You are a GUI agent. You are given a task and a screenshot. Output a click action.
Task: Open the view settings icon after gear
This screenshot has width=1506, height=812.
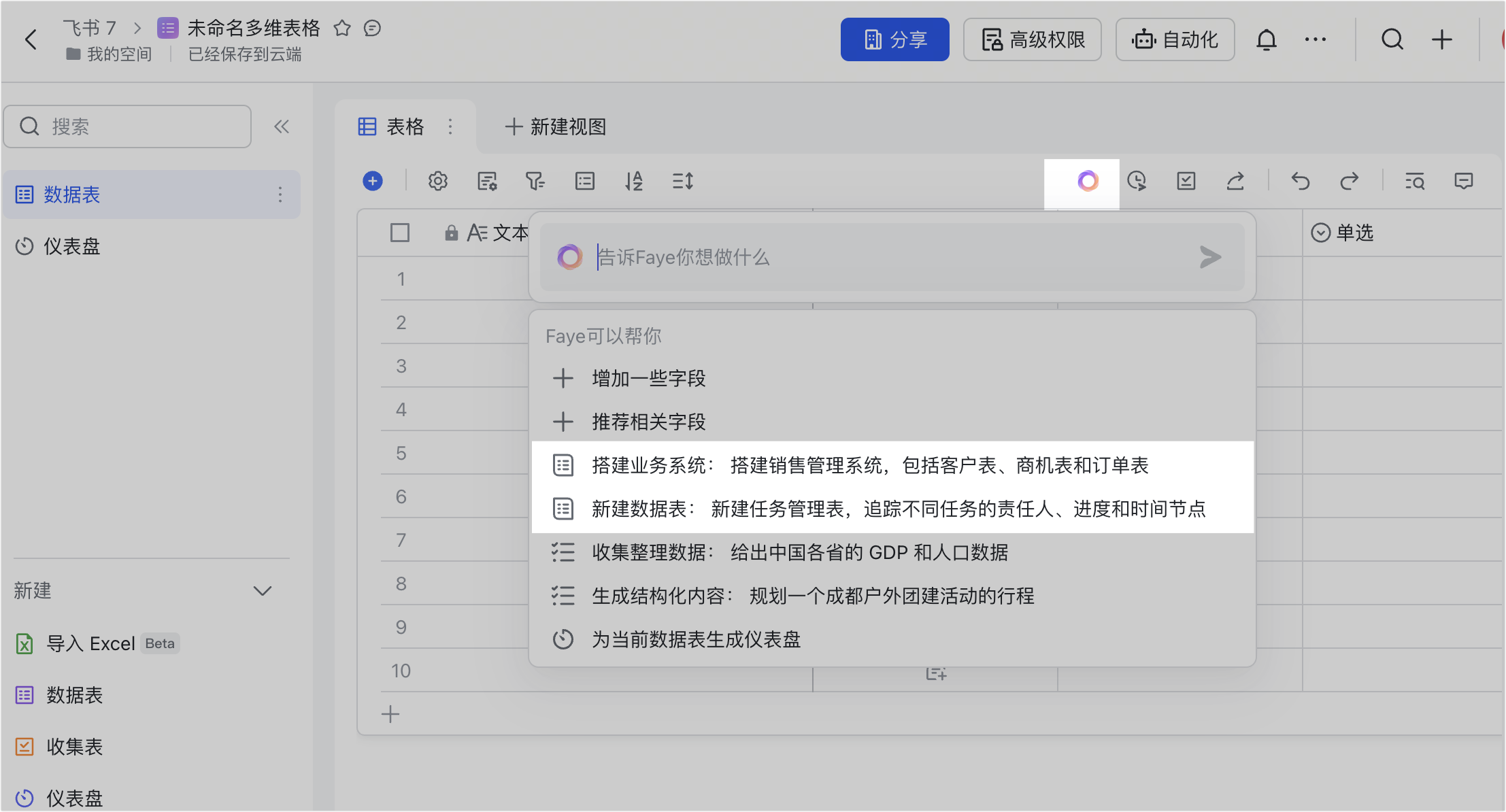pyautogui.click(x=487, y=181)
